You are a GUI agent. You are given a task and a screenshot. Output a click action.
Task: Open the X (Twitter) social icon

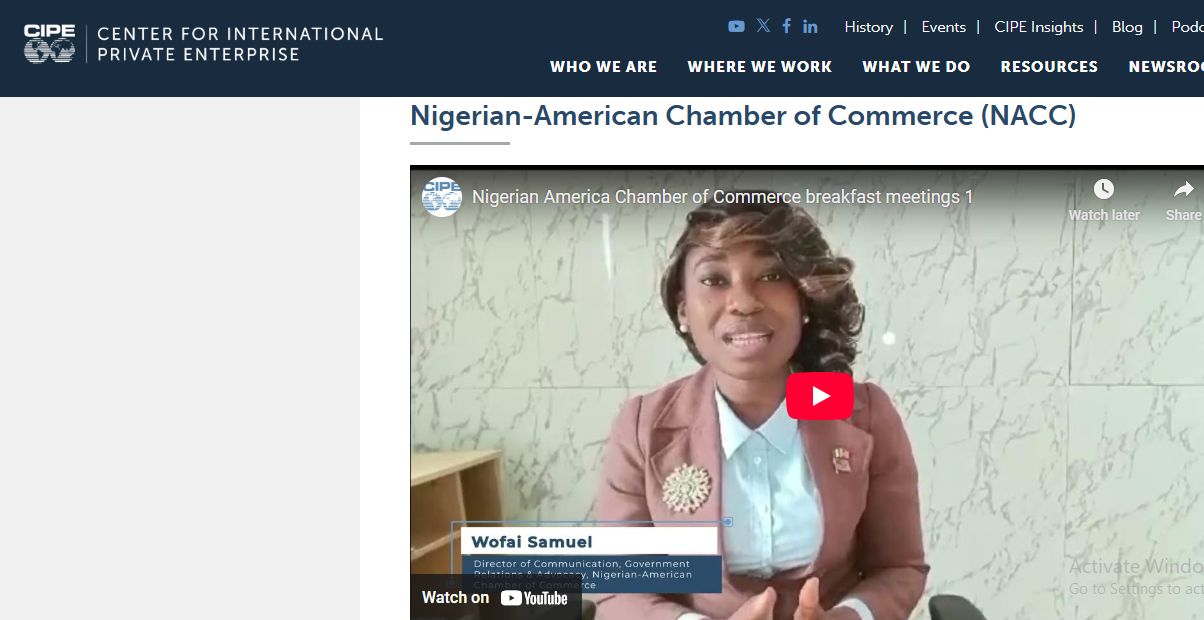point(763,26)
